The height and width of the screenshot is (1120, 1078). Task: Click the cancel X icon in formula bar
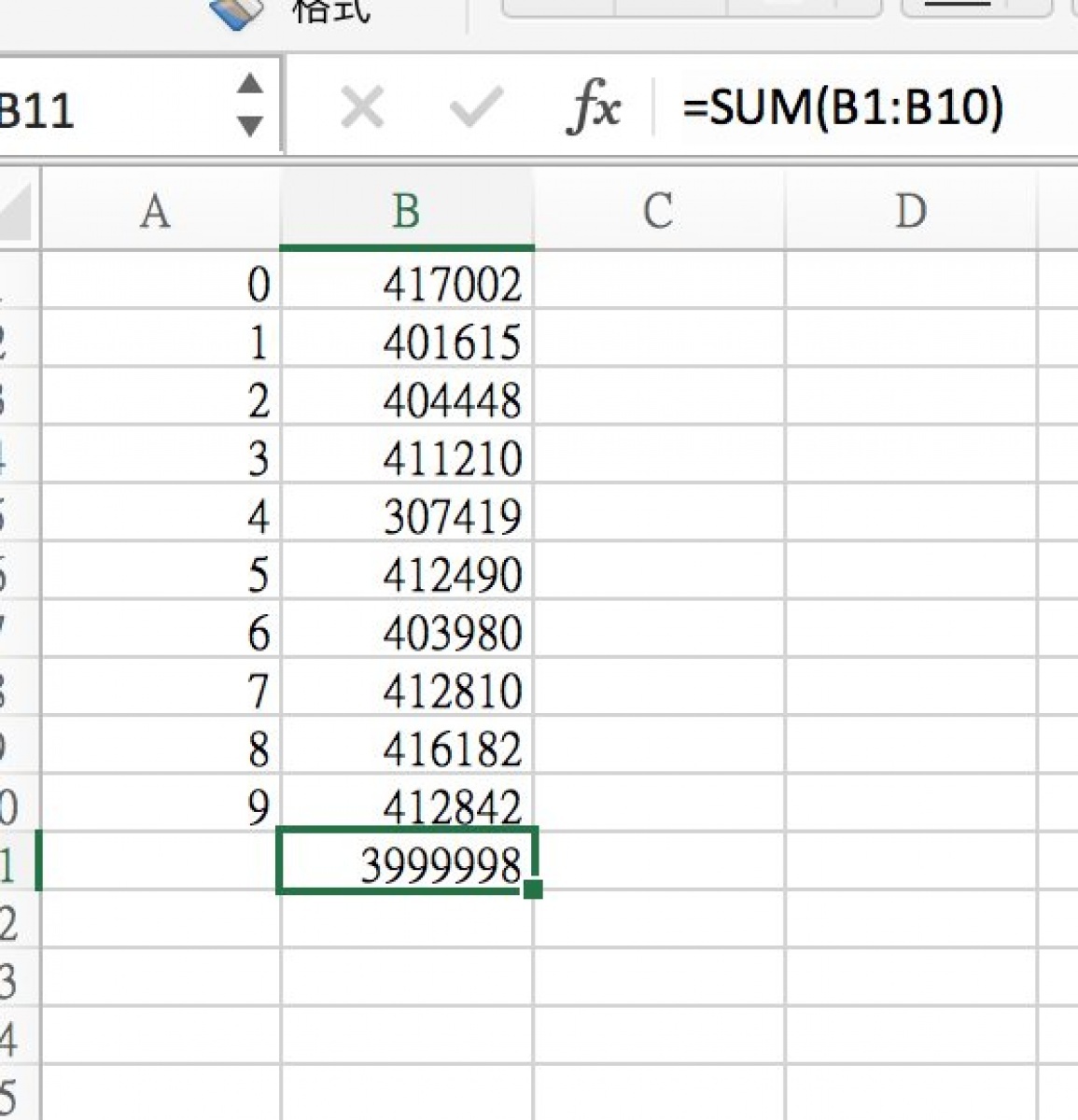[x=362, y=108]
